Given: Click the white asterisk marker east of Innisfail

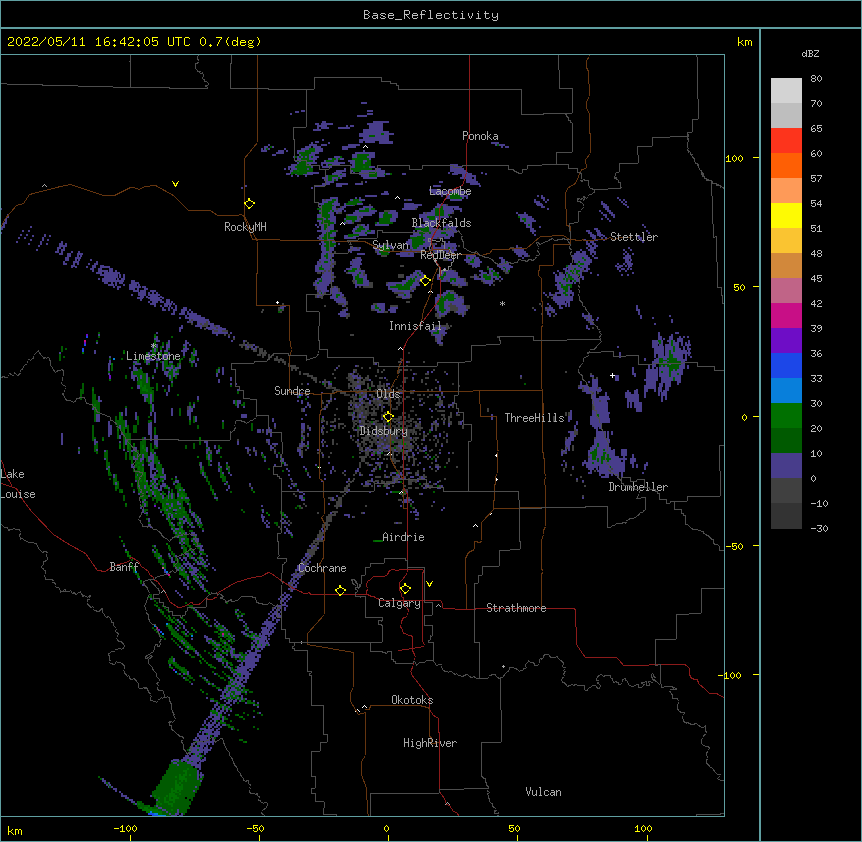Looking at the screenshot, I should [x=502, y=304].
